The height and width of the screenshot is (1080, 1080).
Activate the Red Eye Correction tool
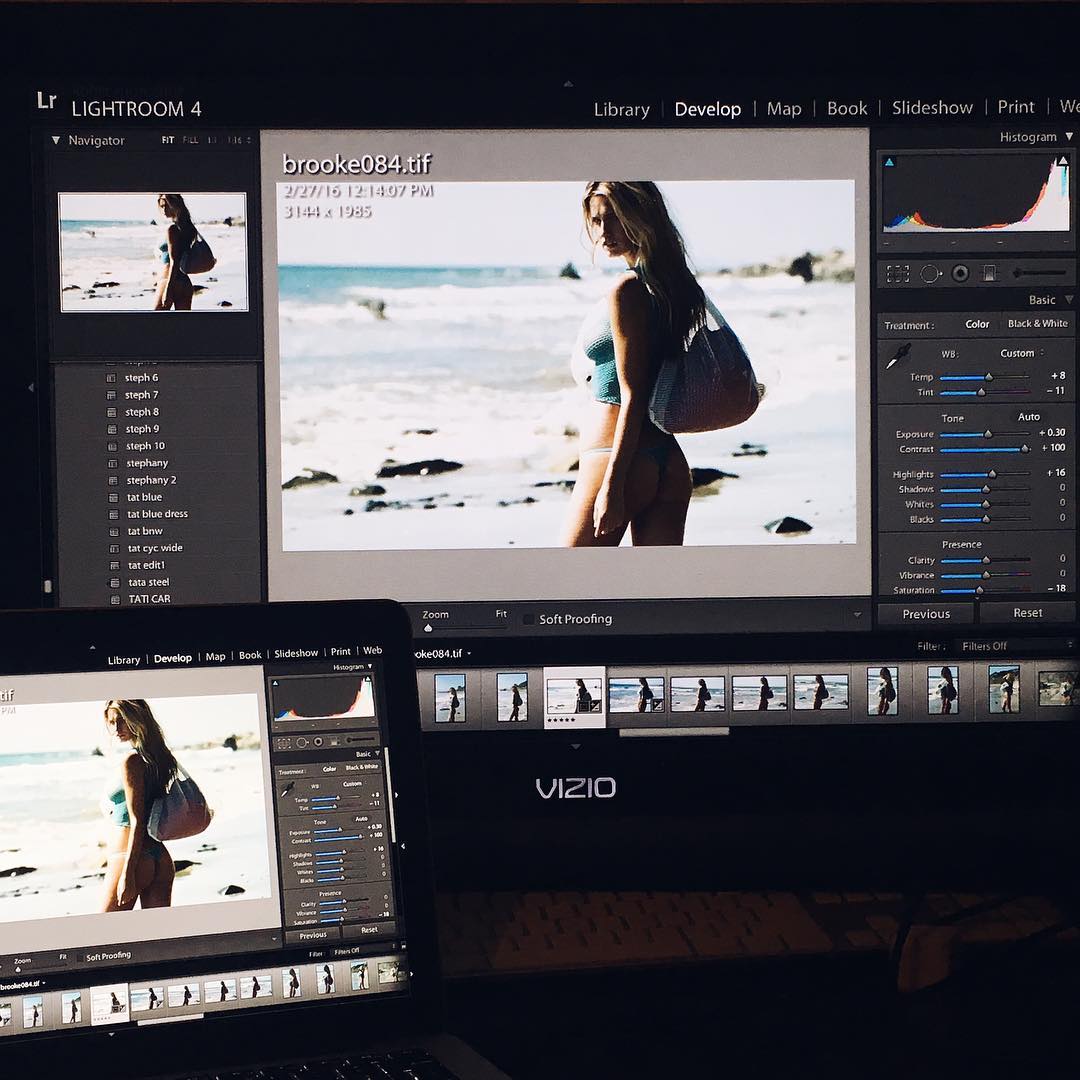[x=960, y=273]
